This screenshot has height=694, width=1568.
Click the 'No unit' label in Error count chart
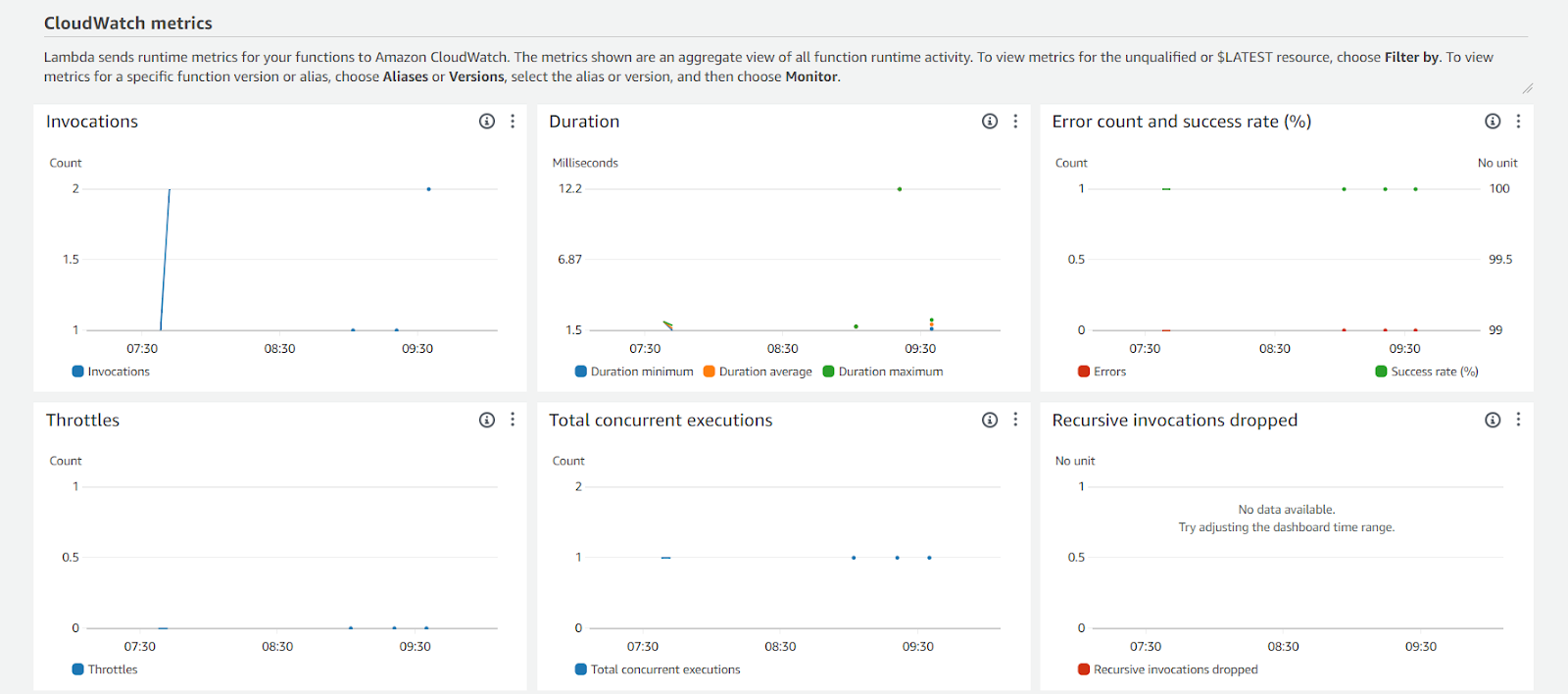tap(1497, 163)
